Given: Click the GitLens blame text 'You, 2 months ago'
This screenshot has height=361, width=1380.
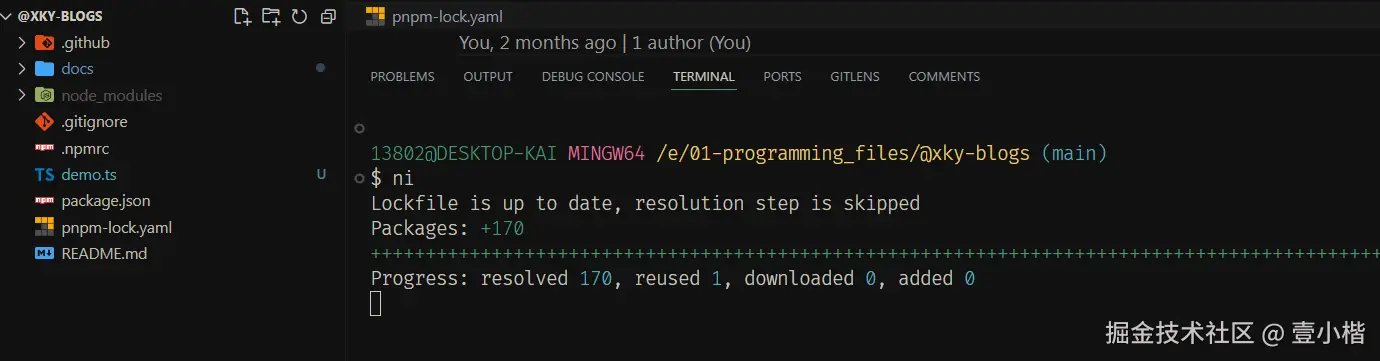Looking at the screenshot, I should coord(537,43).
